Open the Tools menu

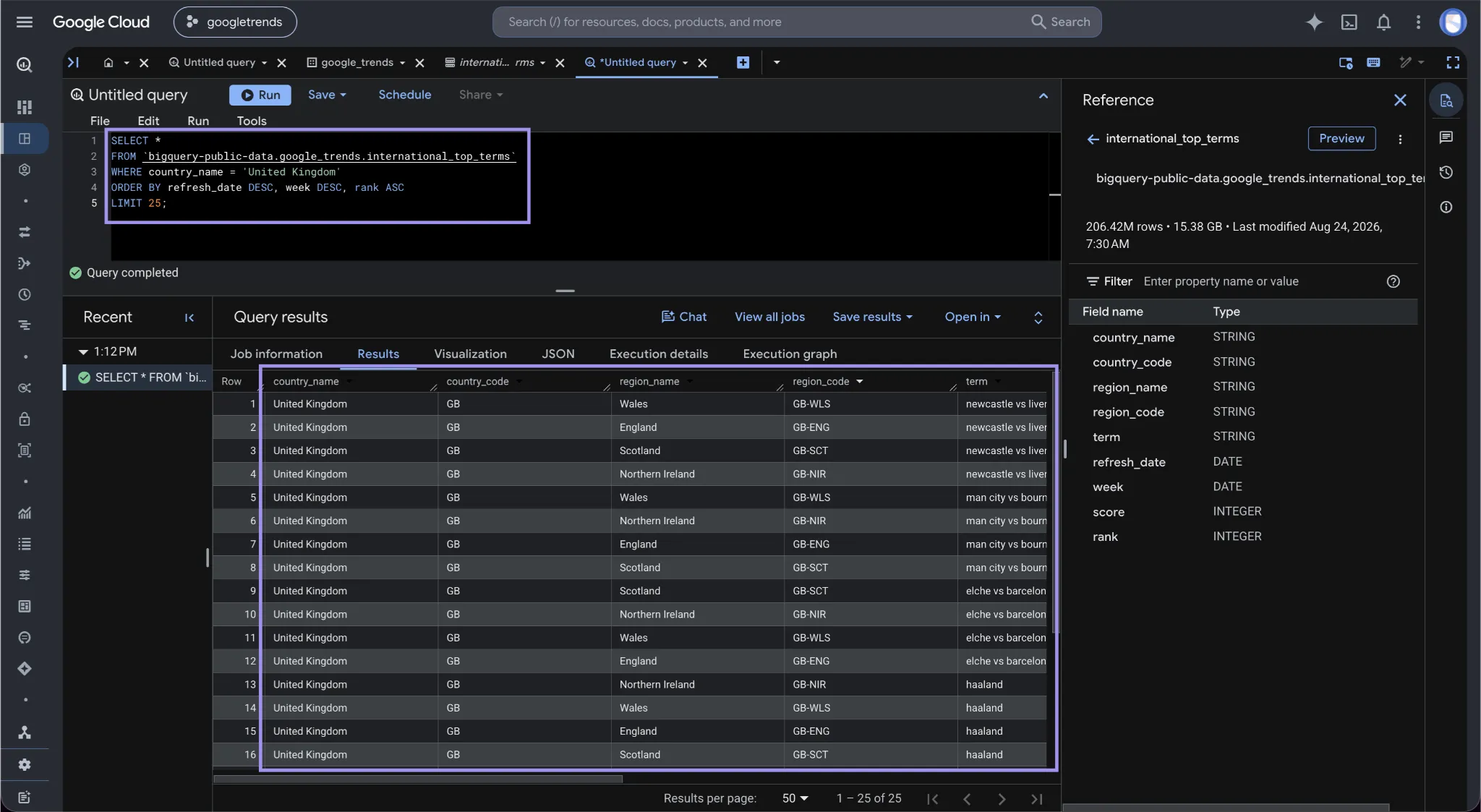(x=252, y=121)
